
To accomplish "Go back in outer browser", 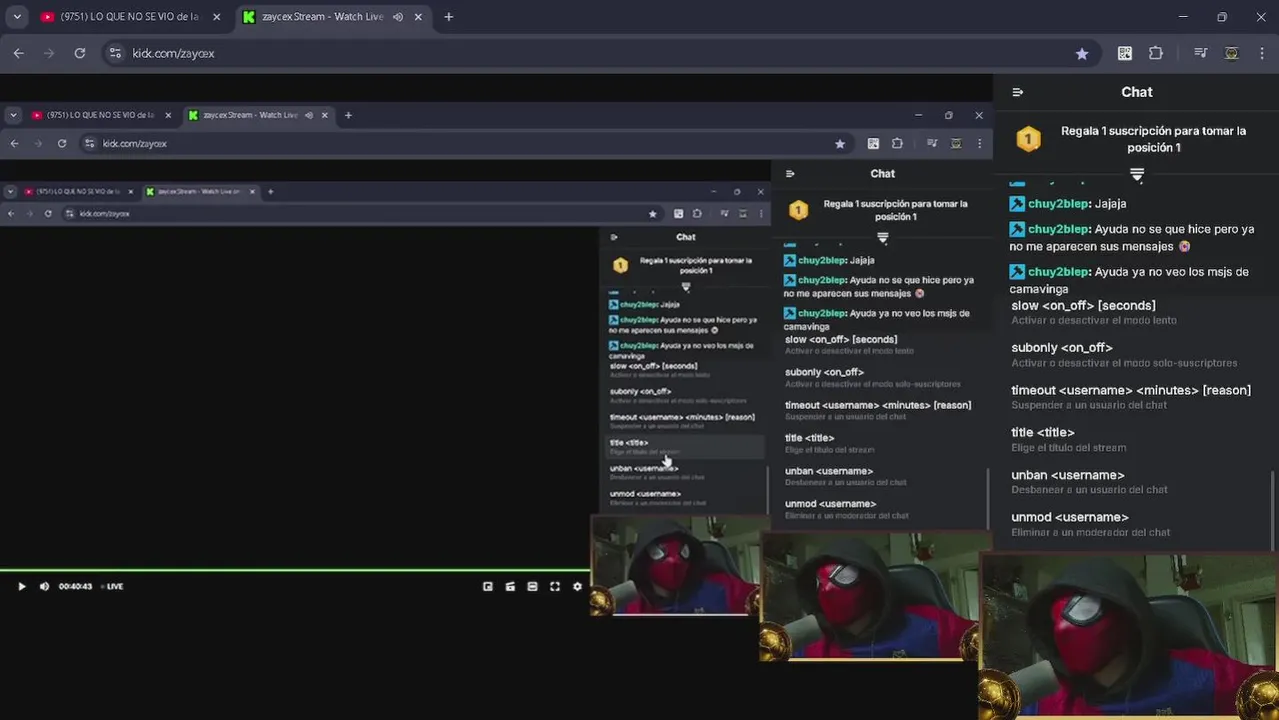I will point(18,53).
